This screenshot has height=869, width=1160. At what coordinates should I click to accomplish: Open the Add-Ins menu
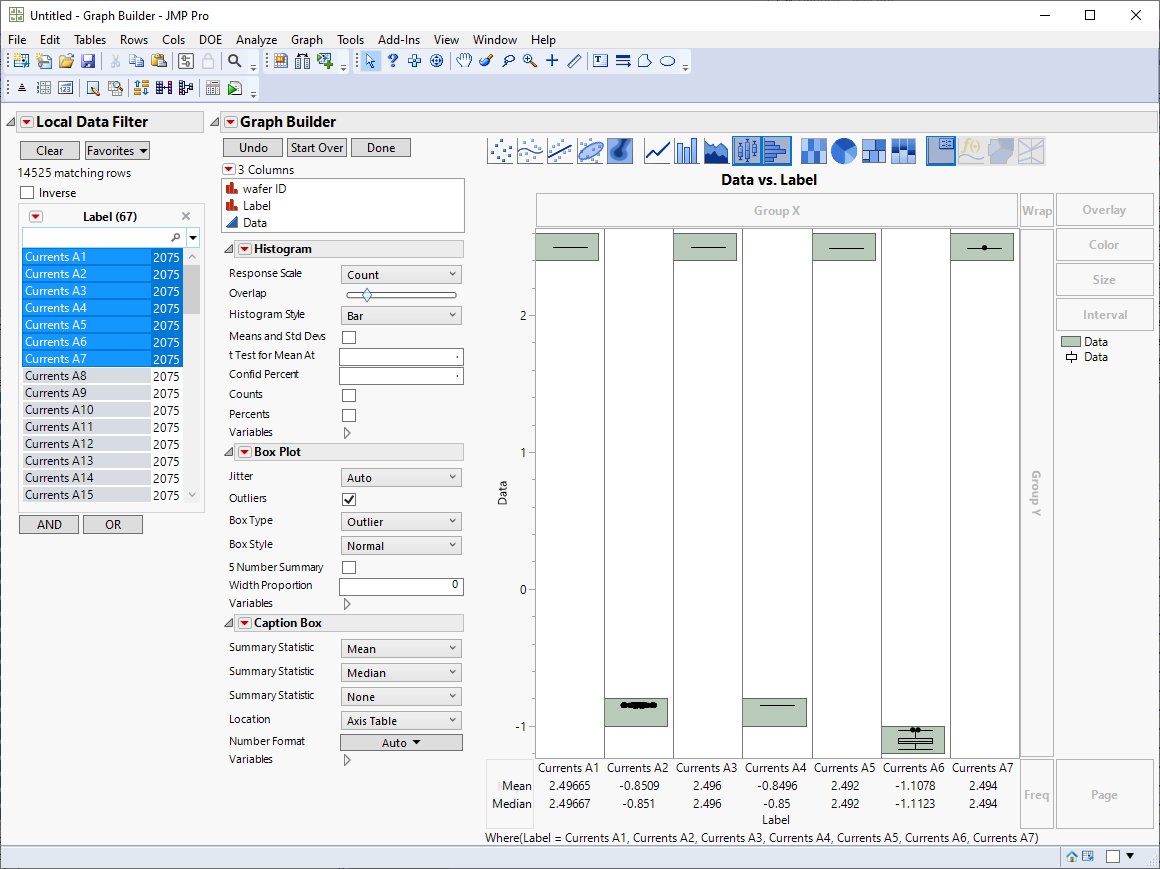tap(398, 40)
